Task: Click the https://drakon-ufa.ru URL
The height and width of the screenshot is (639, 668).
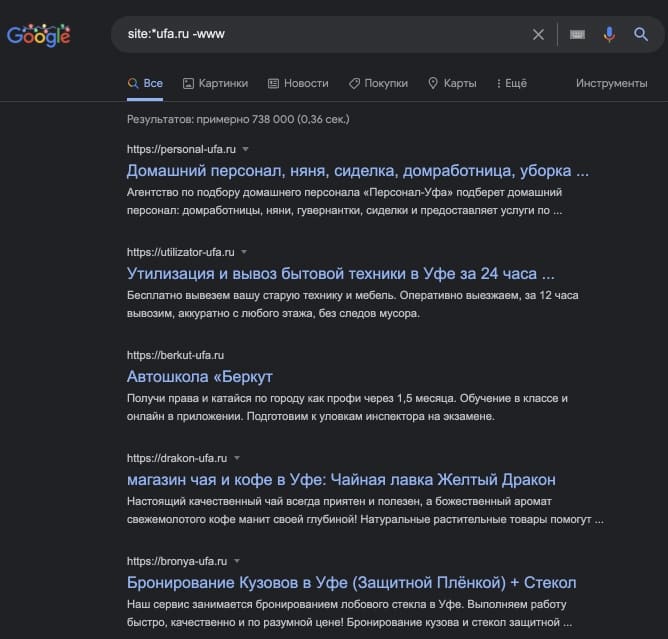Action: tap(177, 458)
